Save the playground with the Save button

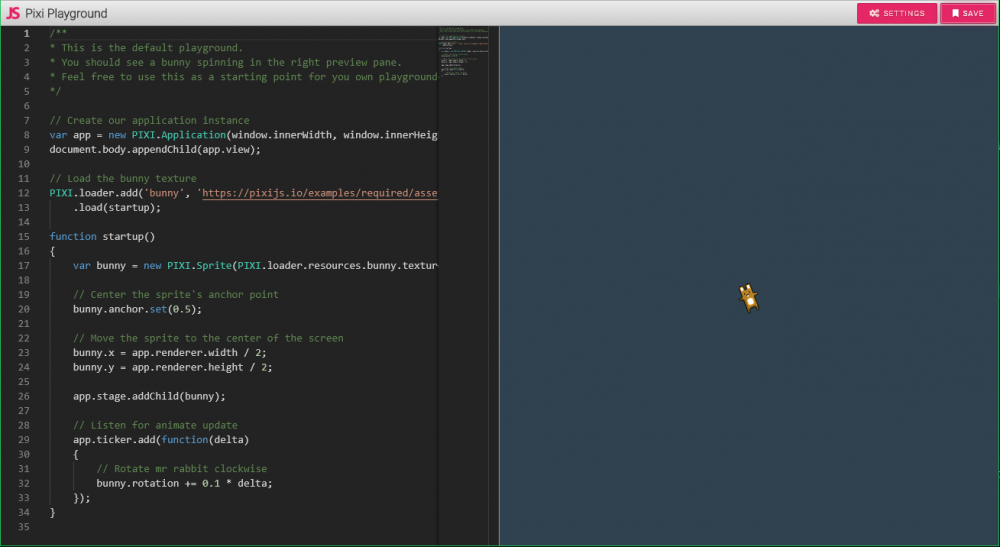[x=967, y=13]
